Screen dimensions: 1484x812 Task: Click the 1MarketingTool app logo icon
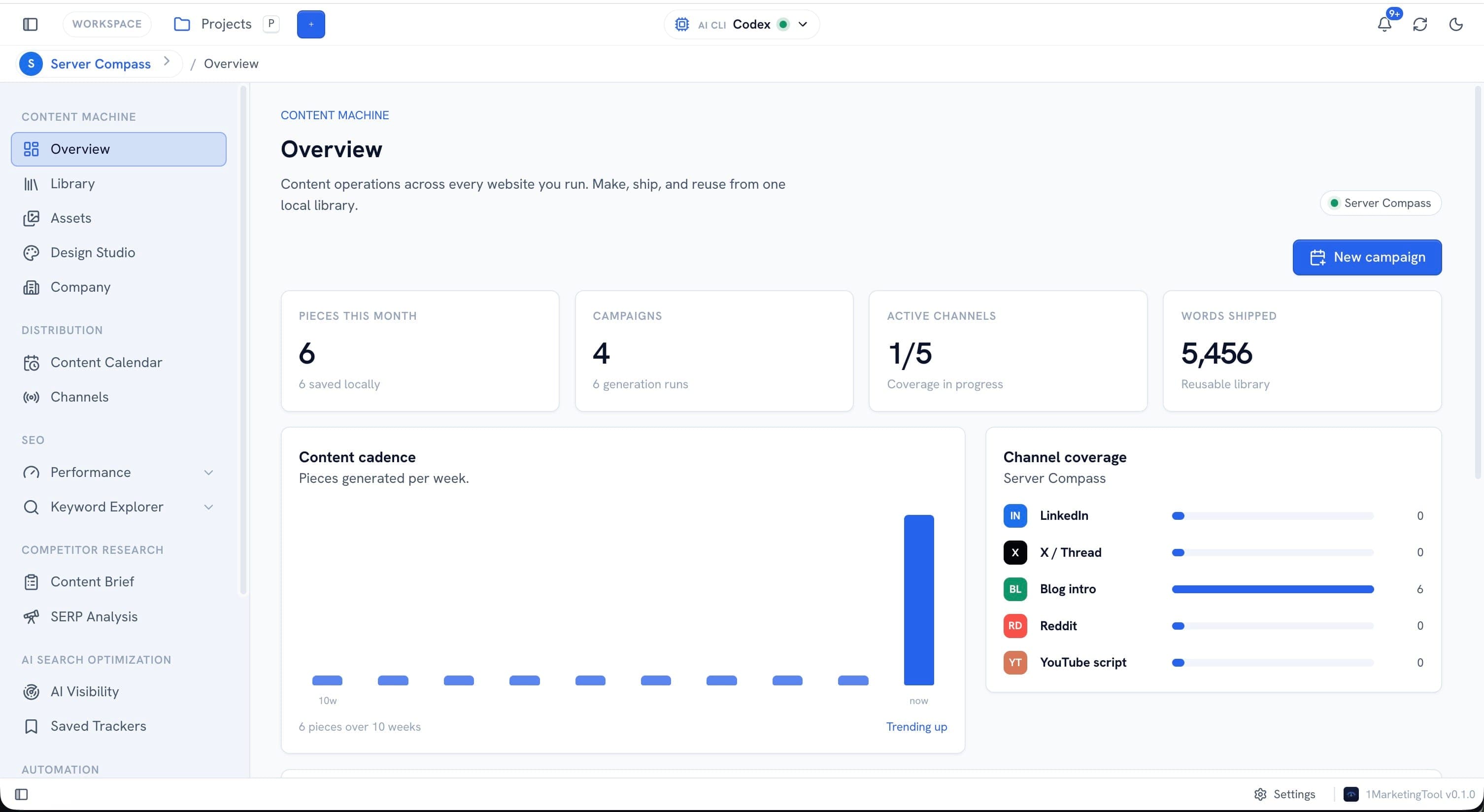1351,795
